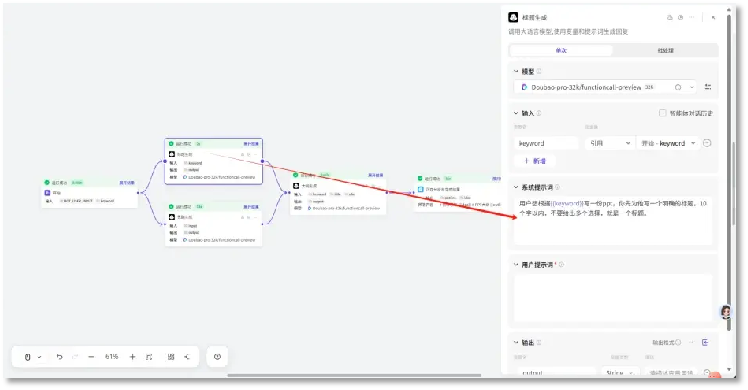The image size is (748, 390).
Task: Open the String output type dropdown
Action: [x=620, y=373]
